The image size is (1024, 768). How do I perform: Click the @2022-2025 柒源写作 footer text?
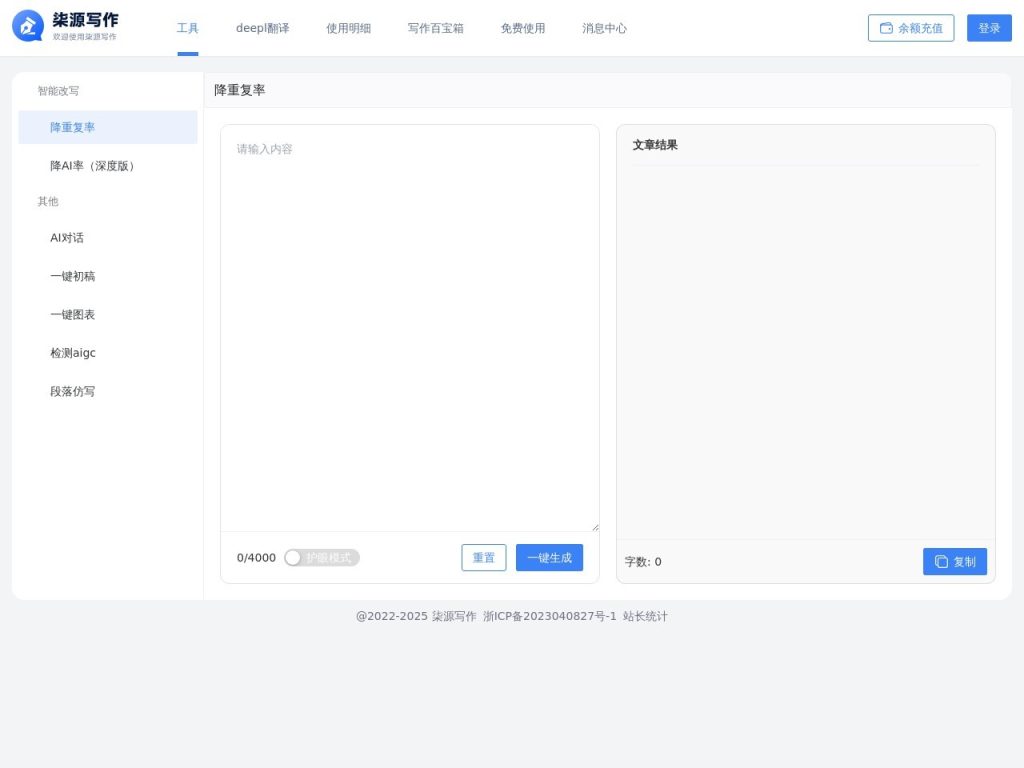click(416, 616)
